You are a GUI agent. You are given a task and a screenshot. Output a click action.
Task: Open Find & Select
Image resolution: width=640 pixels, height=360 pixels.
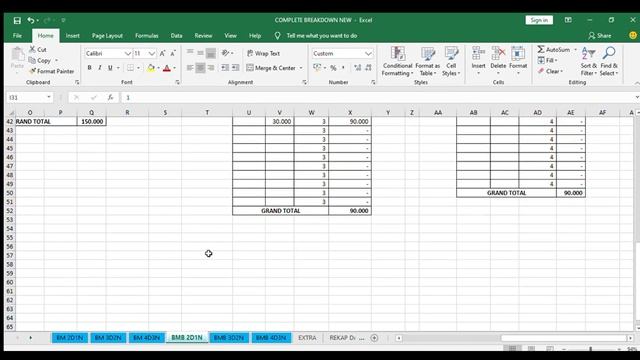(x=609, y=61)
